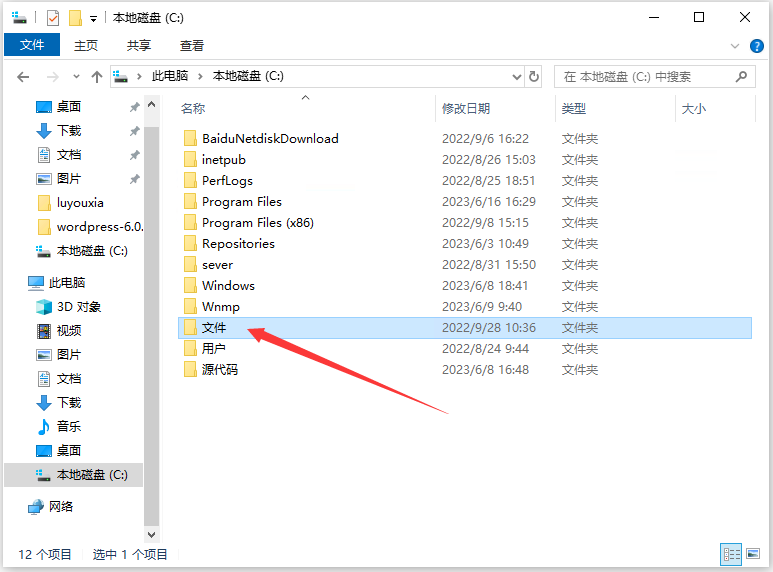Screen dimensions: 773x572
Task: Open the recent locations dropdown
Action: [76, 77]
